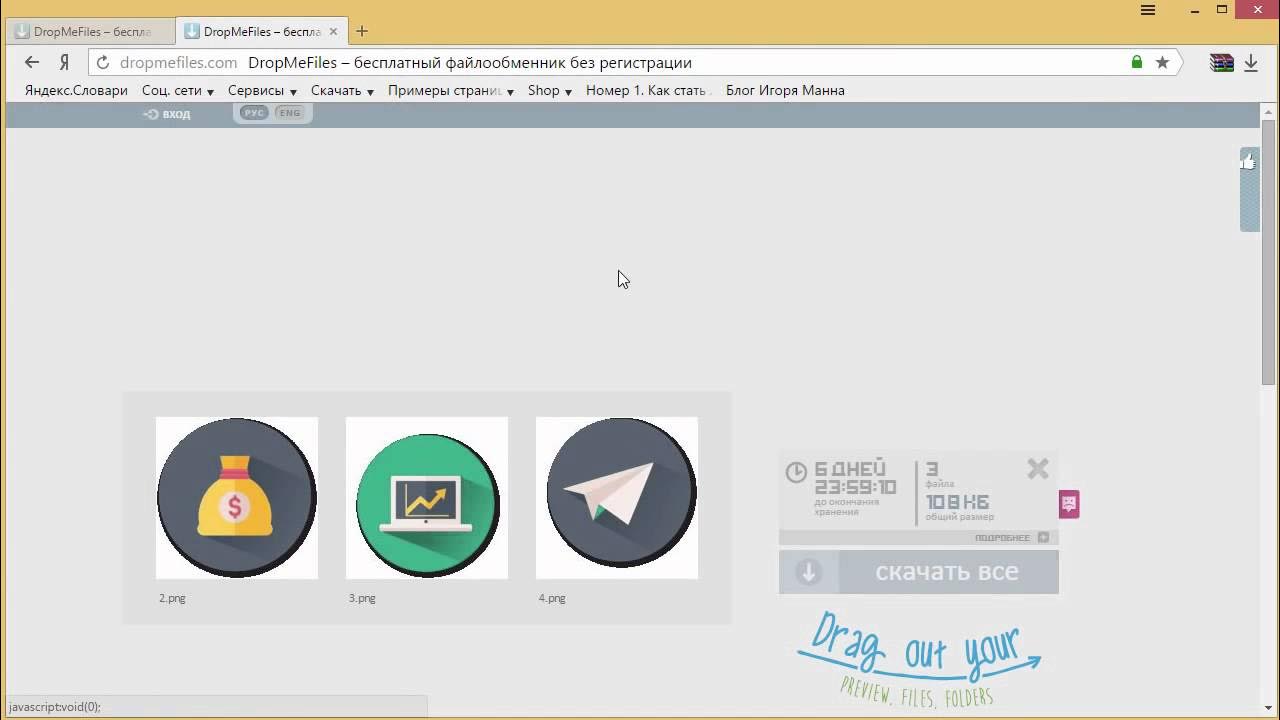Expand the Сервисы bookmark folder
Viewport: 1280px width, 720px height.
click(262, 90)
